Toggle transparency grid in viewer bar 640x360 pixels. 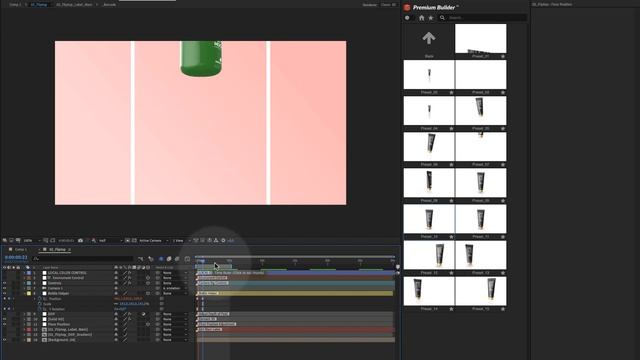[134, 240]
